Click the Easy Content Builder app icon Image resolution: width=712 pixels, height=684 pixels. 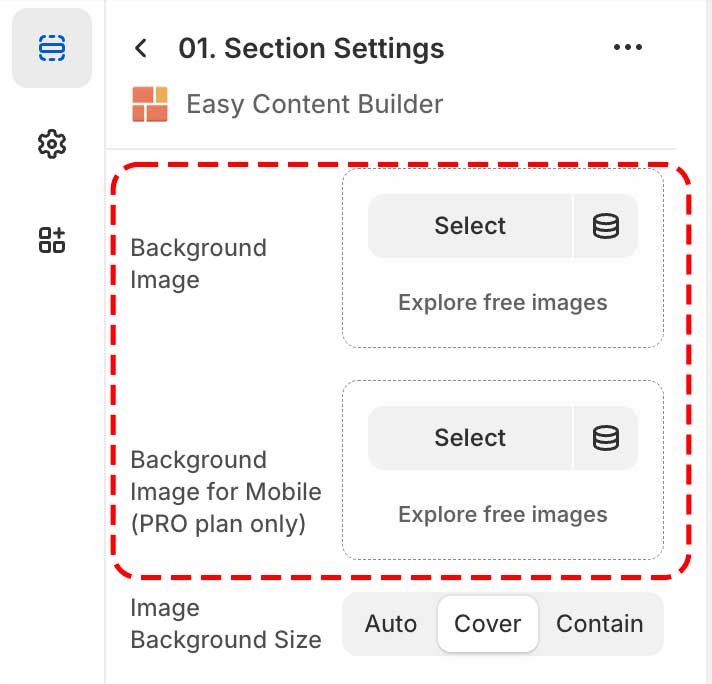click(150, 104)
